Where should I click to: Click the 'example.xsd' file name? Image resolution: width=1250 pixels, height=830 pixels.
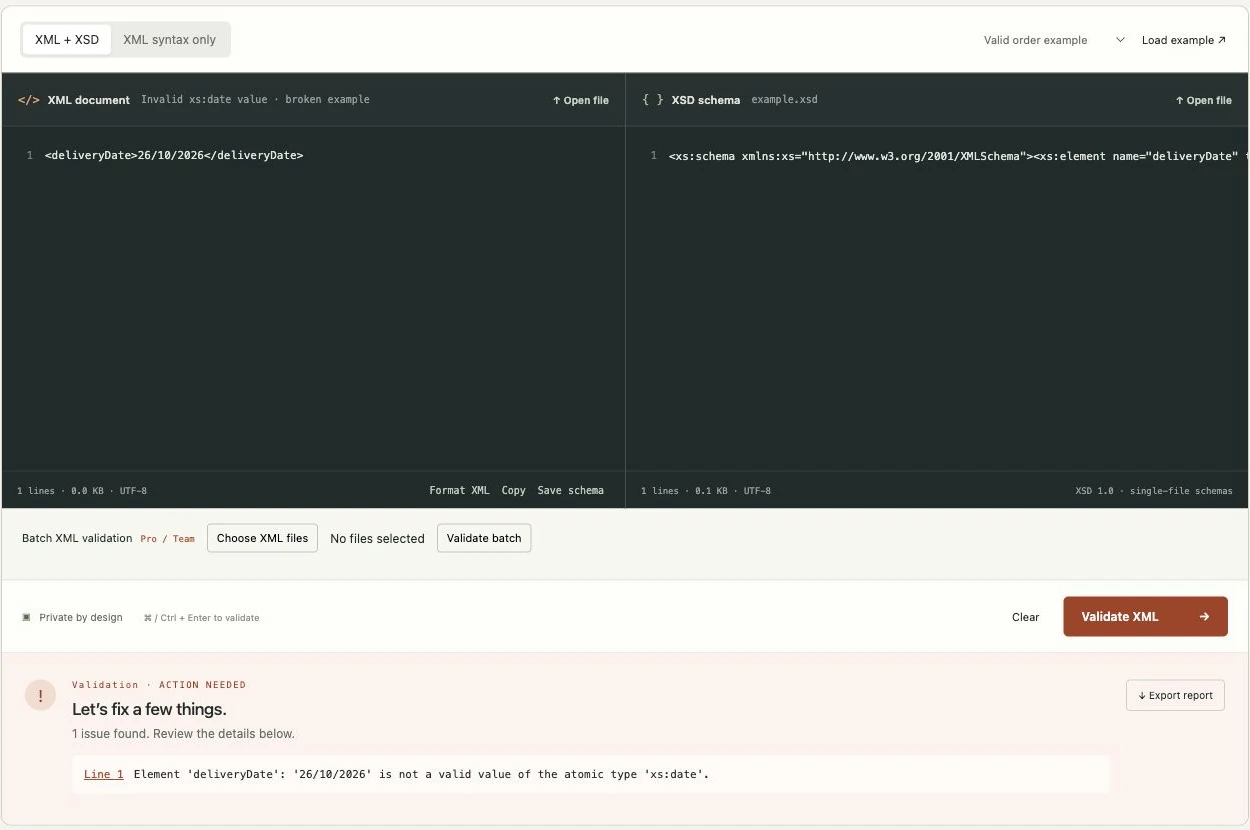coord(784,100)
